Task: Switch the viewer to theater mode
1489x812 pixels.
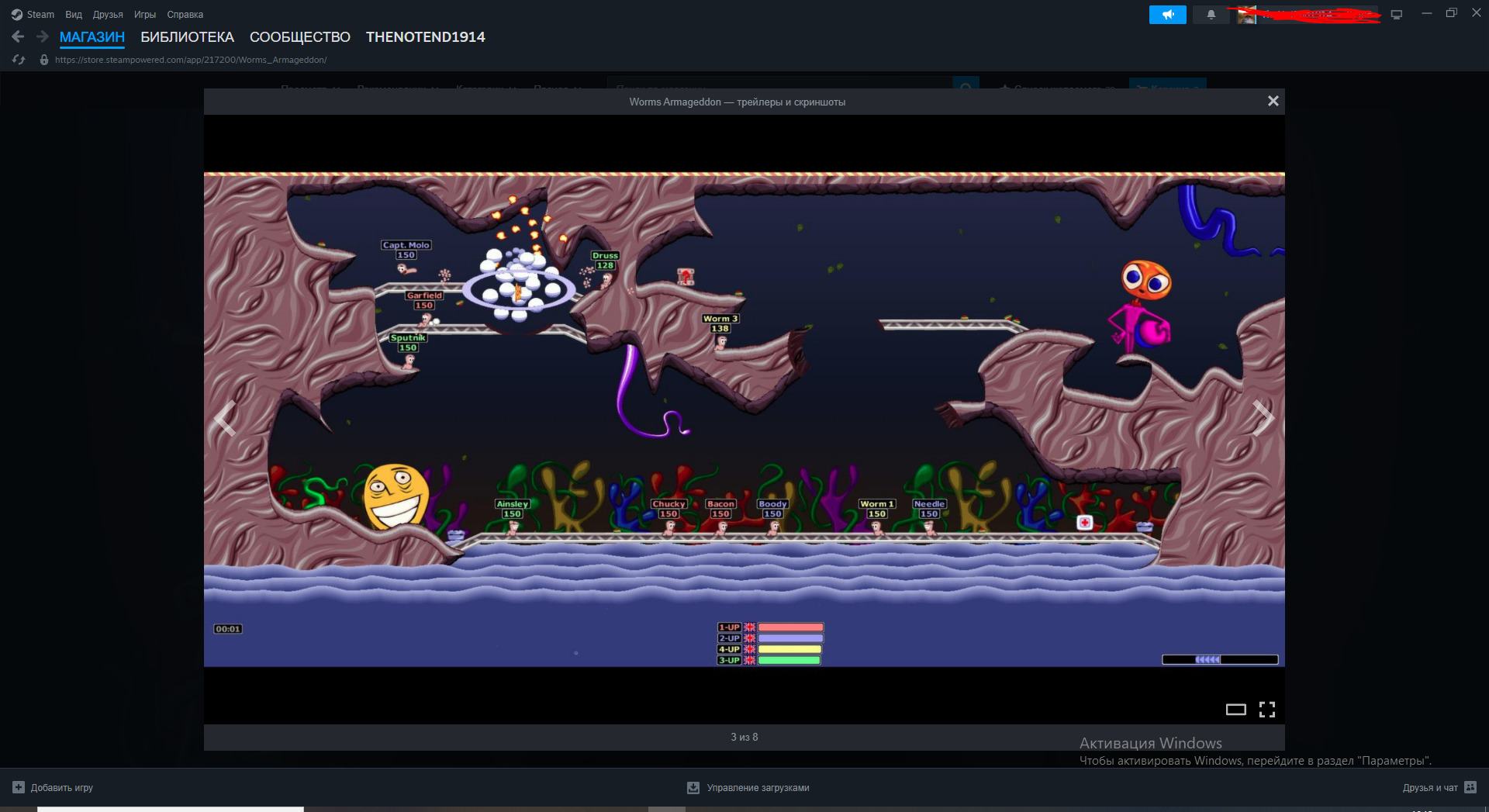Action: (1236, 709)
